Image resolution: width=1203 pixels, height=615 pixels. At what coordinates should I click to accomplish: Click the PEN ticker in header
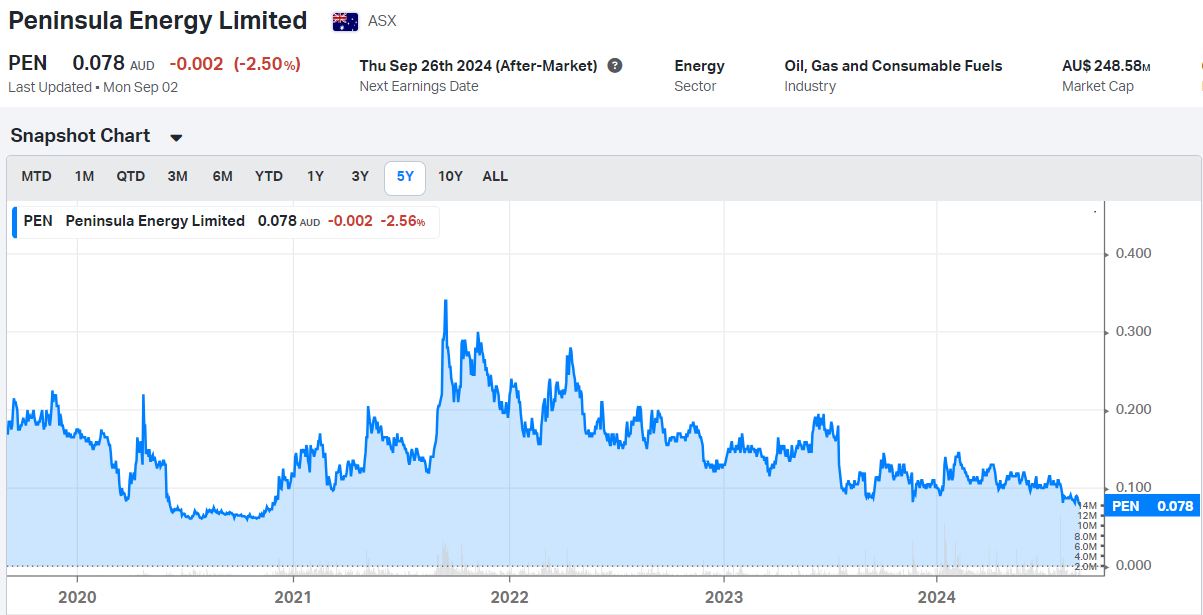point(28,64)
